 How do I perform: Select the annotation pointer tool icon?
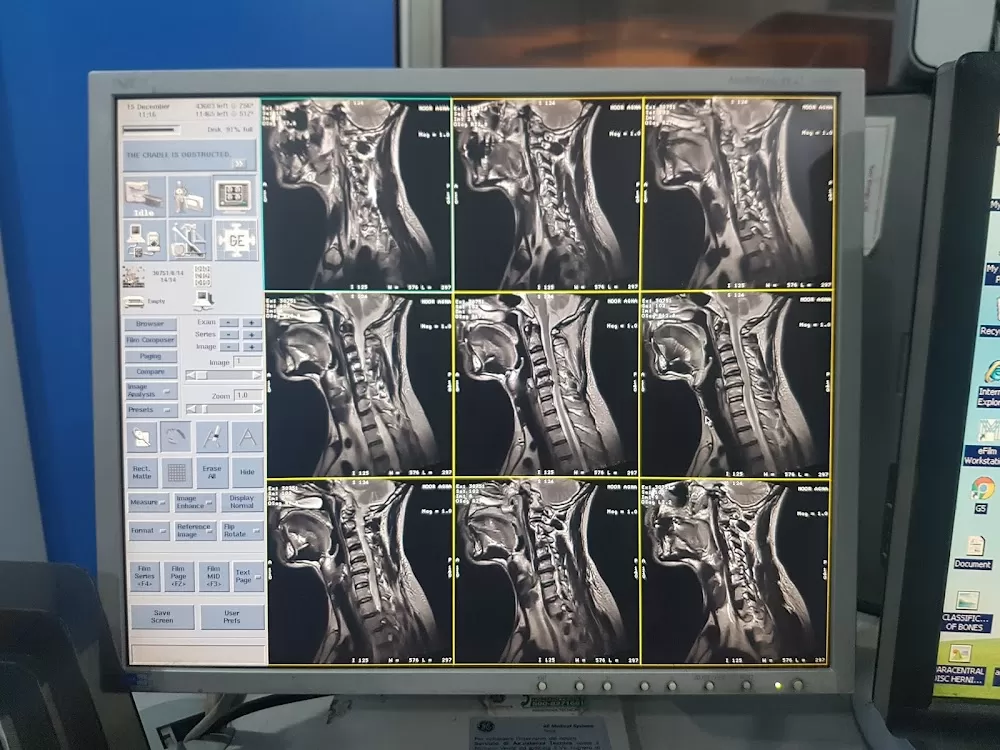[143, 438]
